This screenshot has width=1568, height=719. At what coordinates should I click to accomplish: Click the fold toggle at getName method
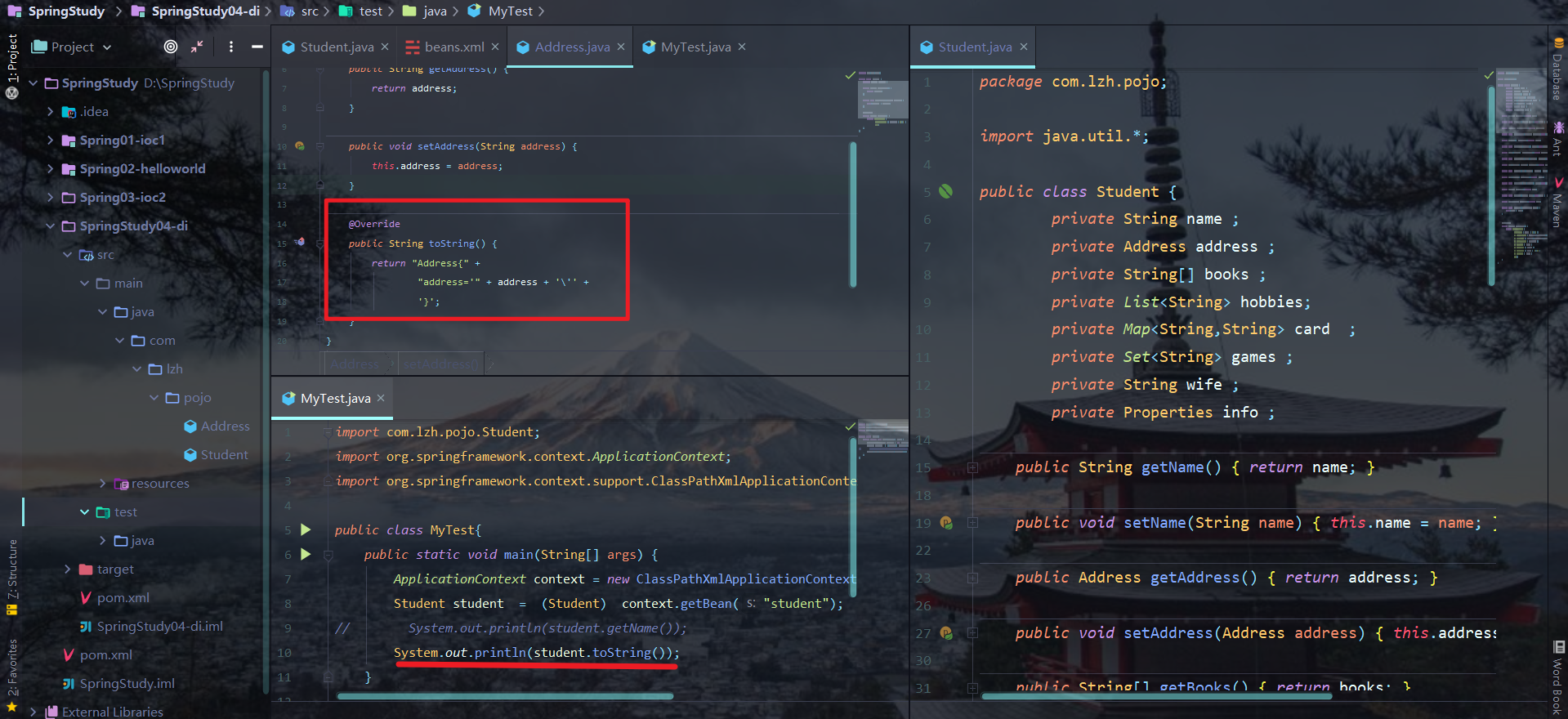(x=972, y=467)
